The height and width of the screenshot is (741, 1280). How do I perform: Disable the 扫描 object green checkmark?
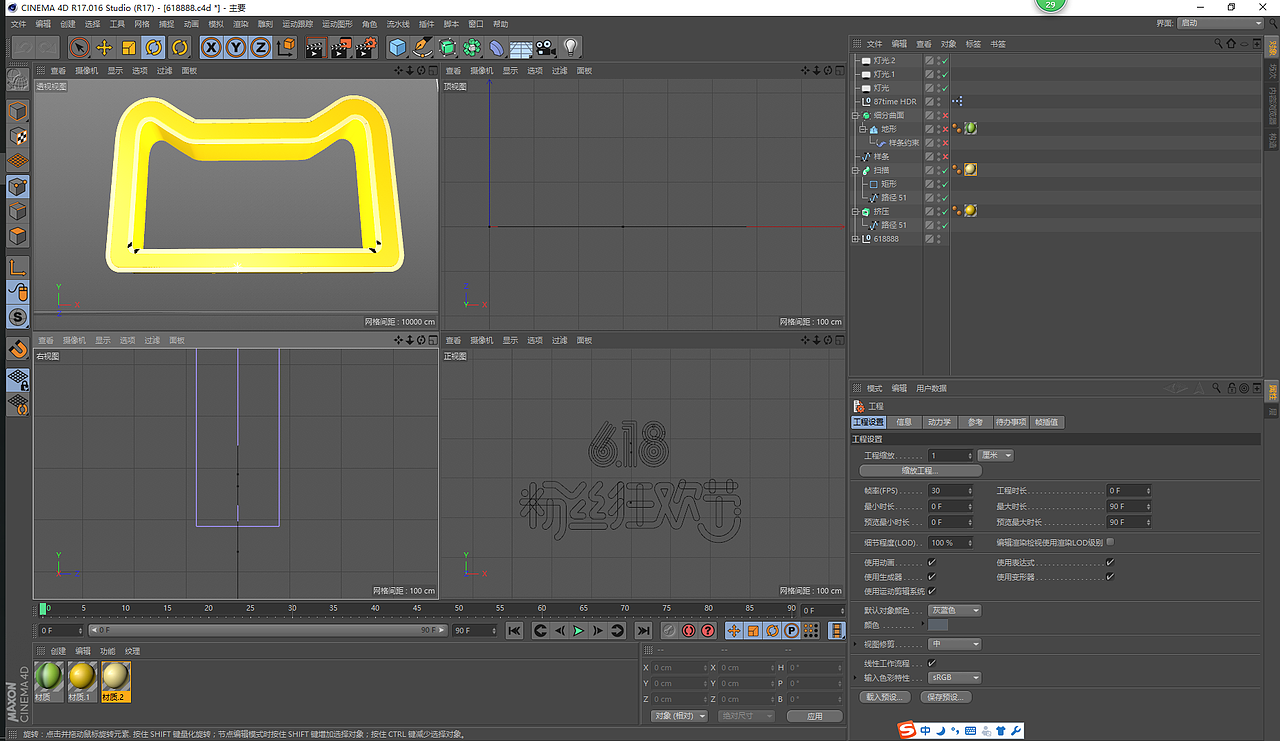(945, 170)
